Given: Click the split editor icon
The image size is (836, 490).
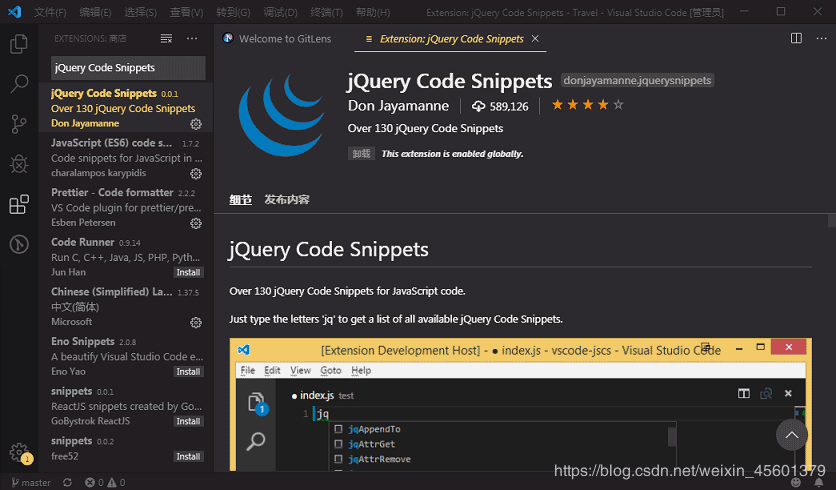Looking at the screenshot, I should click(x=796, y=39).
